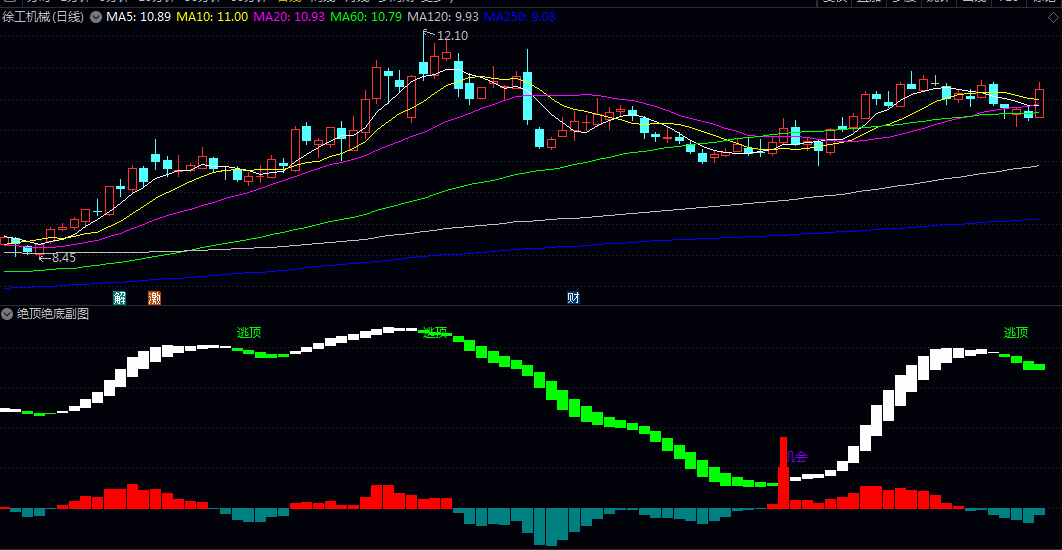Select the MA10: 11.00 indicator label

[x=210, y=17]
